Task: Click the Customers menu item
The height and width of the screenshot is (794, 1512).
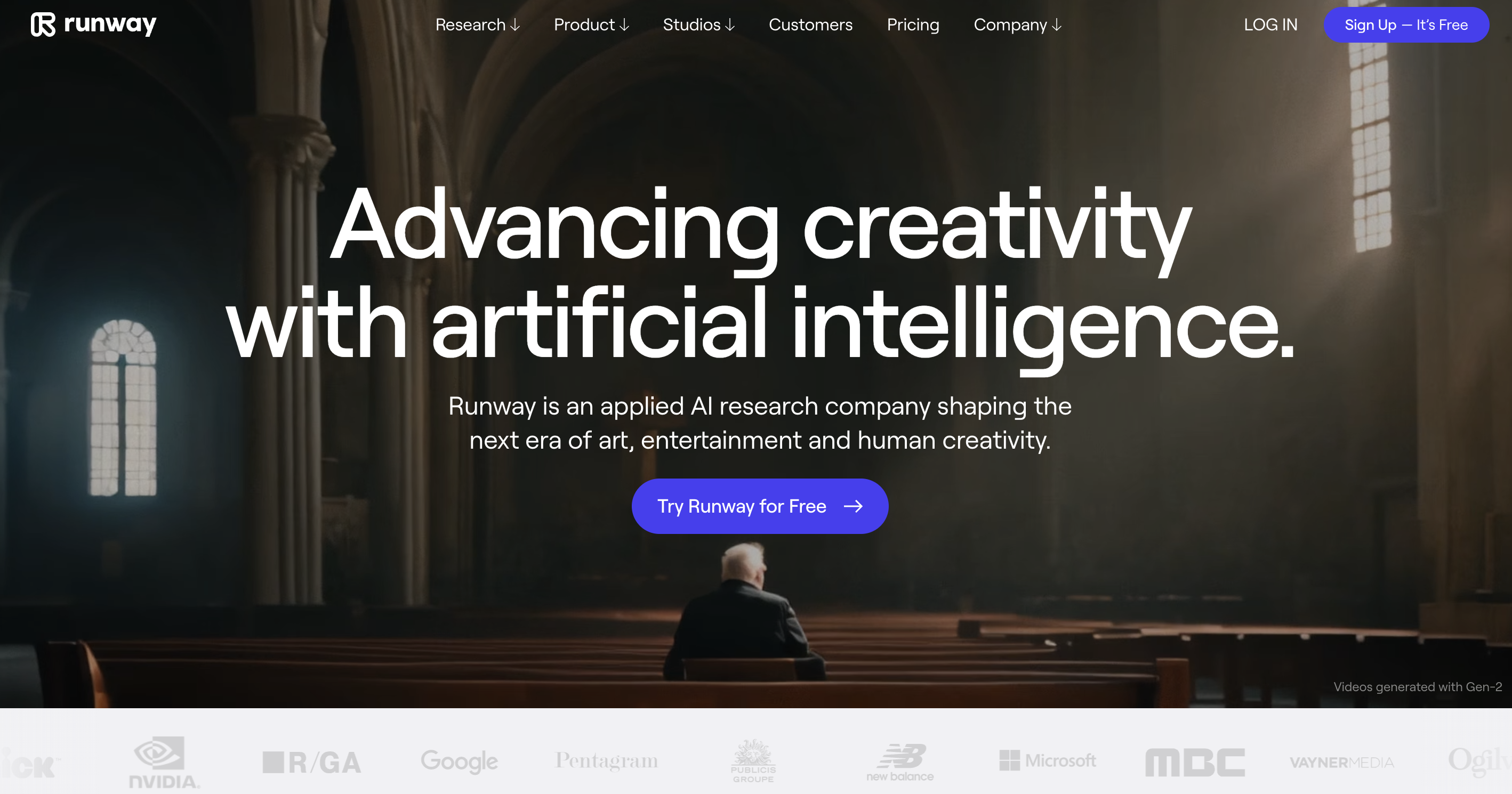Action: [810, 25]
